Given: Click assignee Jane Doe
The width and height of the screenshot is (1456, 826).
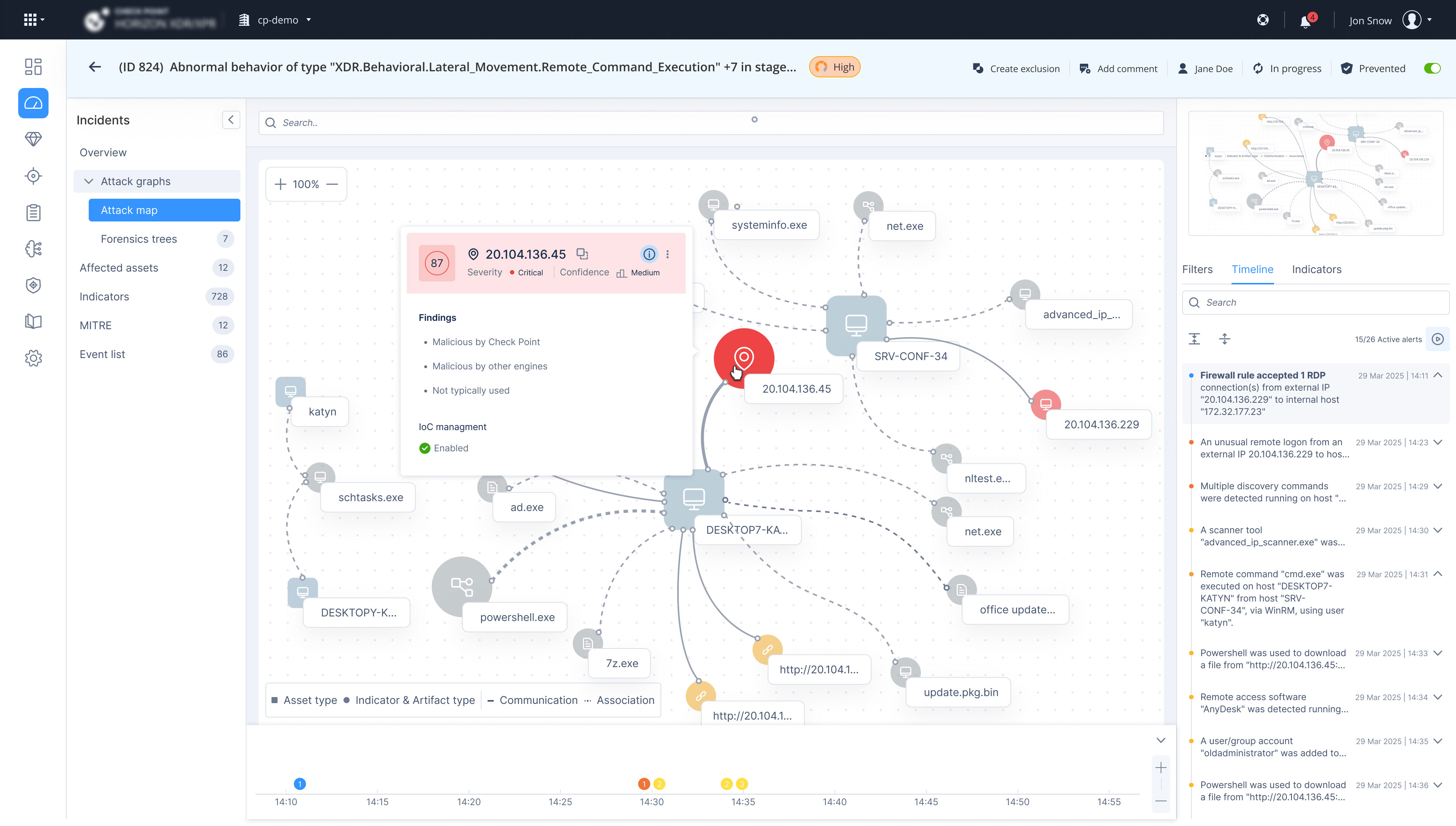Looking at the screenshot, I should [1205, 68].
